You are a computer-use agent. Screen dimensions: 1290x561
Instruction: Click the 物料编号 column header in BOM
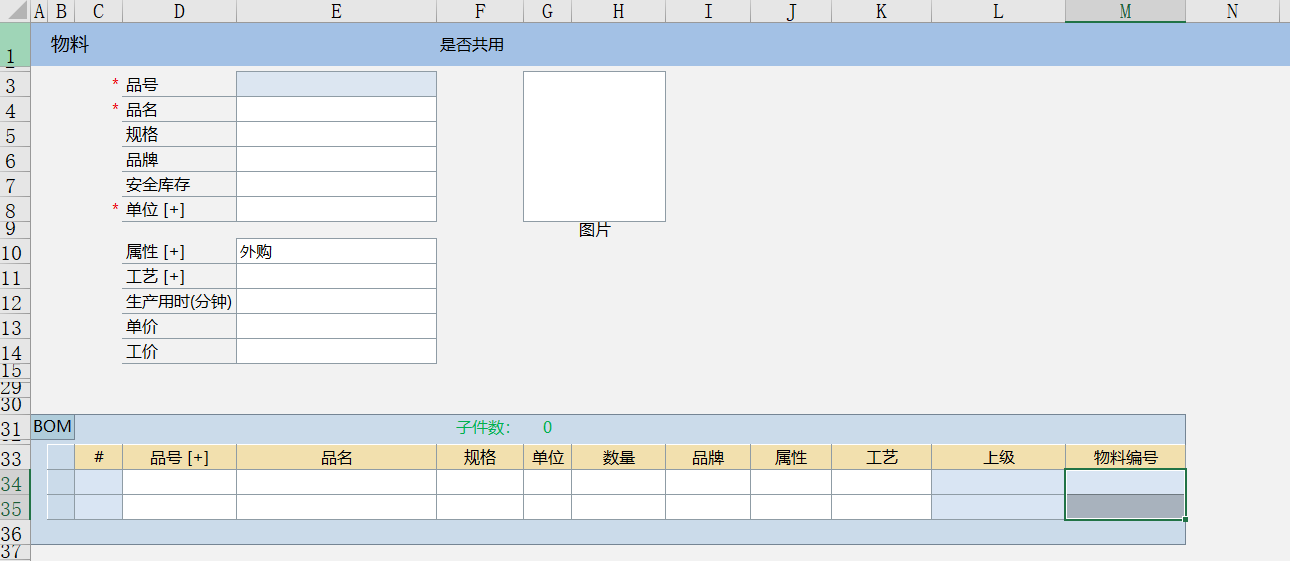(1125, 458)
